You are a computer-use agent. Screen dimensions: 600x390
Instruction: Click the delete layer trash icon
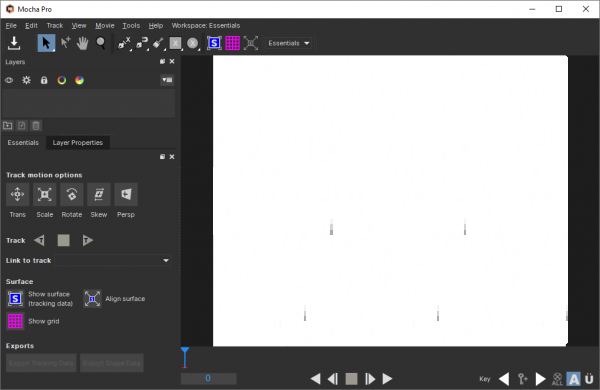[x=36, y=126]
